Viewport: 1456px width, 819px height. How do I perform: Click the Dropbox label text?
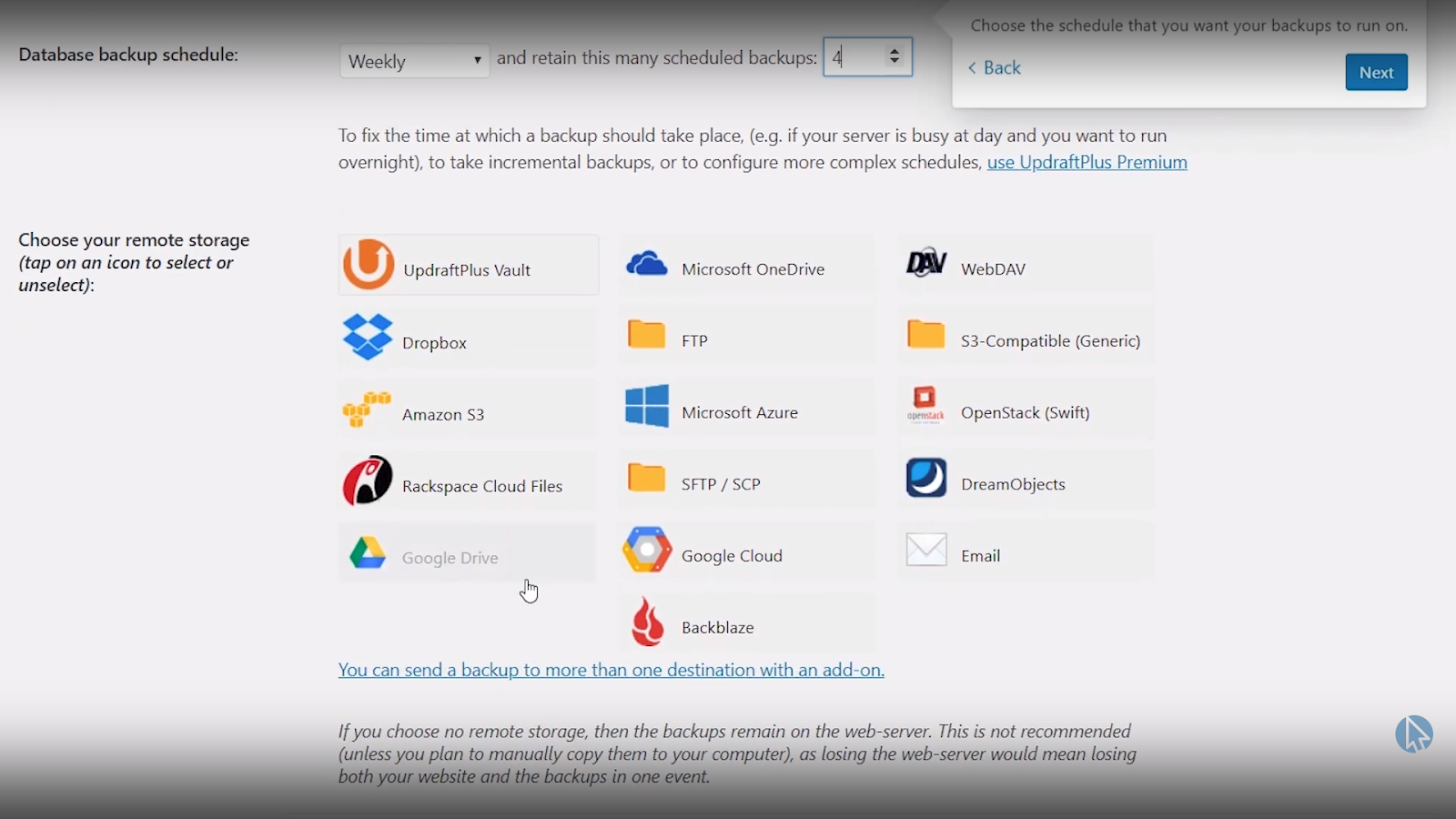[434, 343]
